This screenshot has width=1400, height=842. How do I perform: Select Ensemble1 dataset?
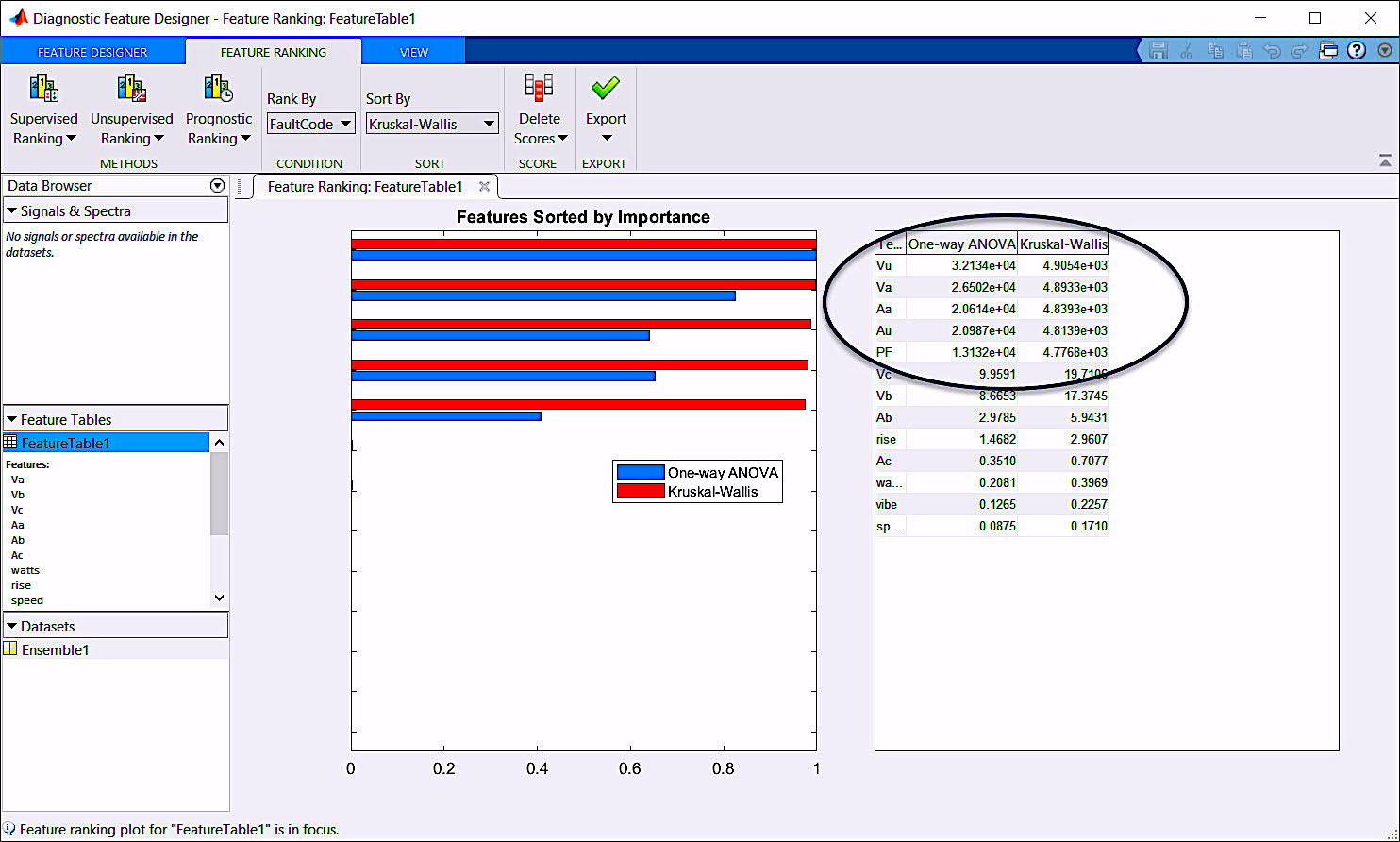pos(115,649)
